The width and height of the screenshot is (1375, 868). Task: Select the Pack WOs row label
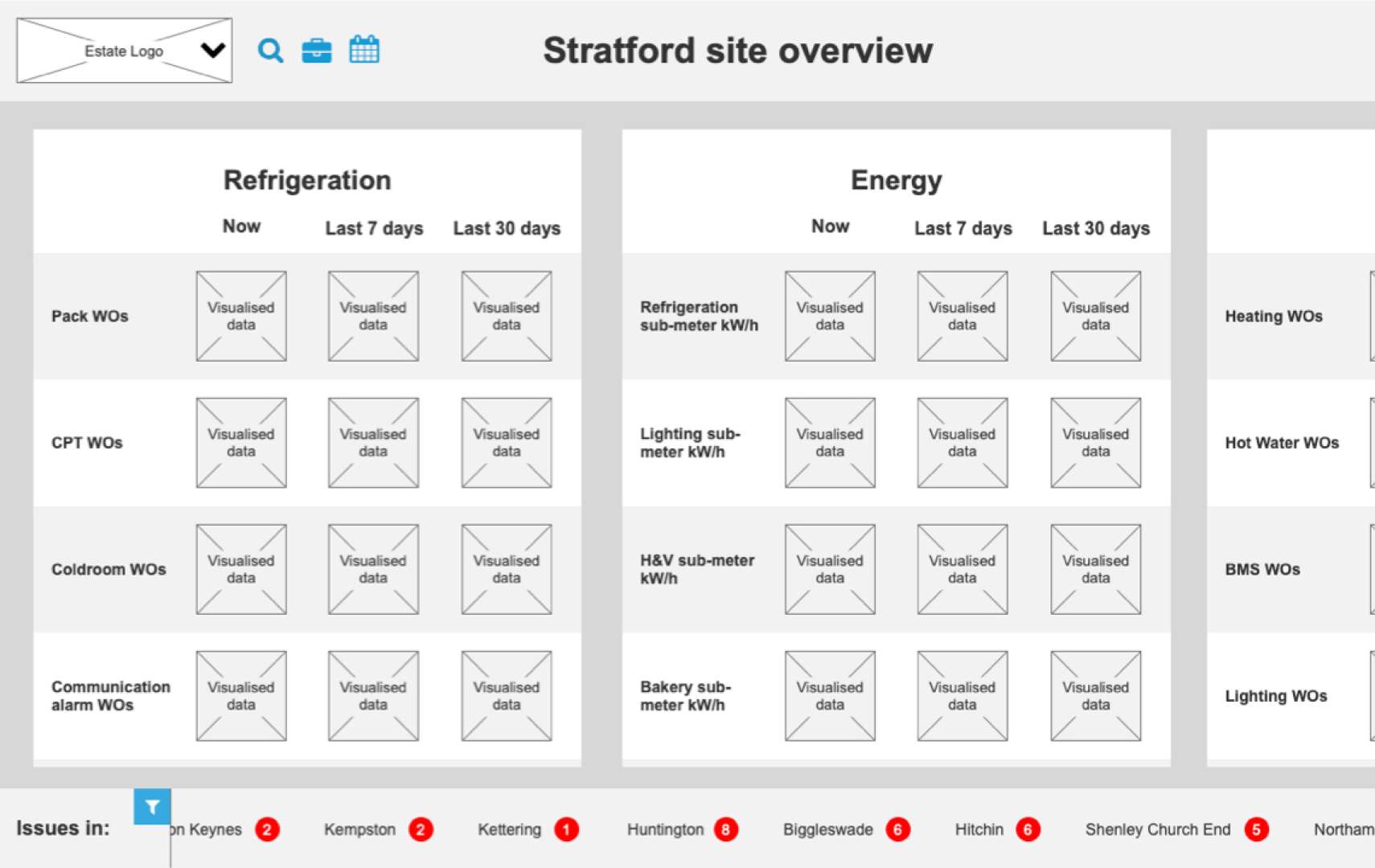coord(90,316)
